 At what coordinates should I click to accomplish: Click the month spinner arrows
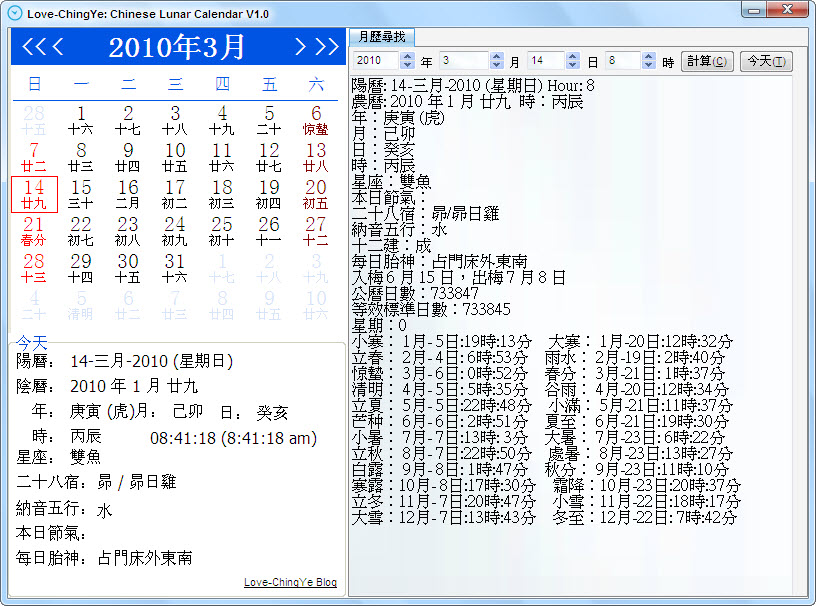(498, 61)
